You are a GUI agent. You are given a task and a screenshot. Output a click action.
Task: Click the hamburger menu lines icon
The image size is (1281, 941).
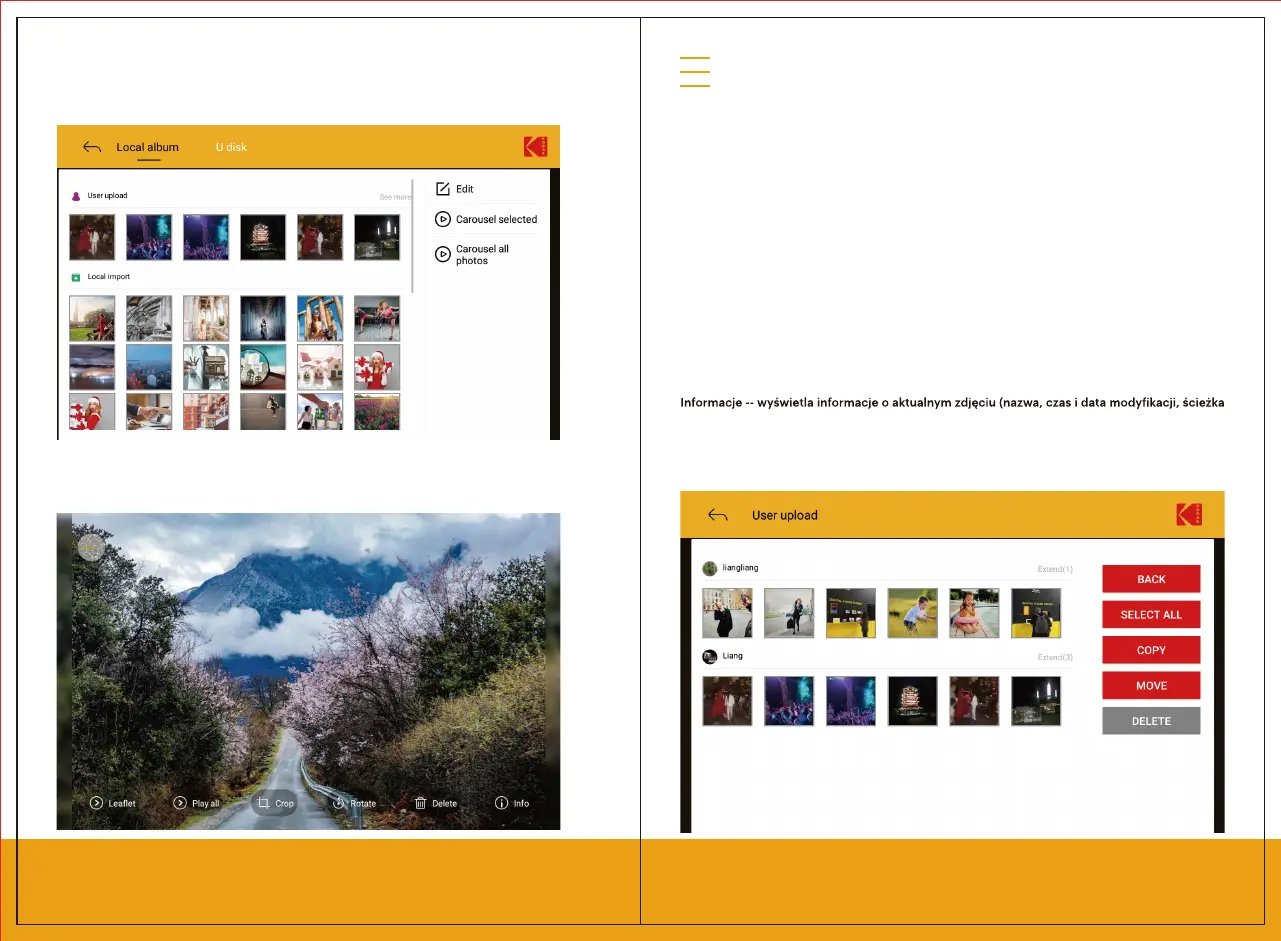tap(694, 72)
